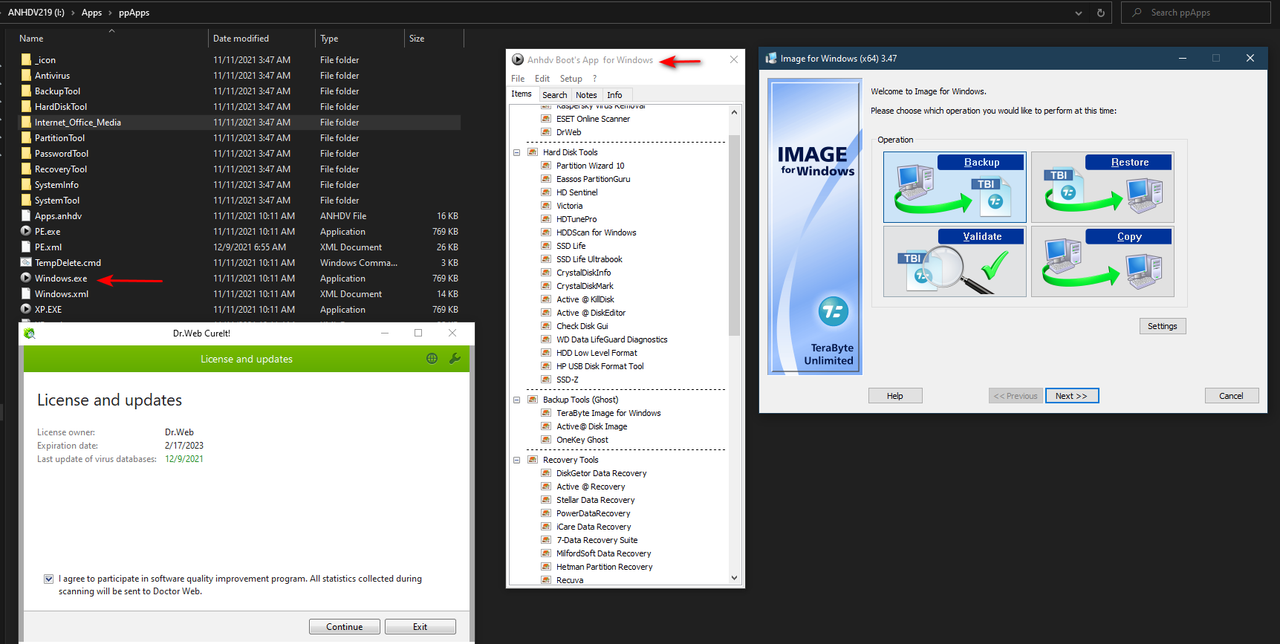Screen dimensions: 1280x644
Task: Select the PE.xml file
Action: point(48,247)
